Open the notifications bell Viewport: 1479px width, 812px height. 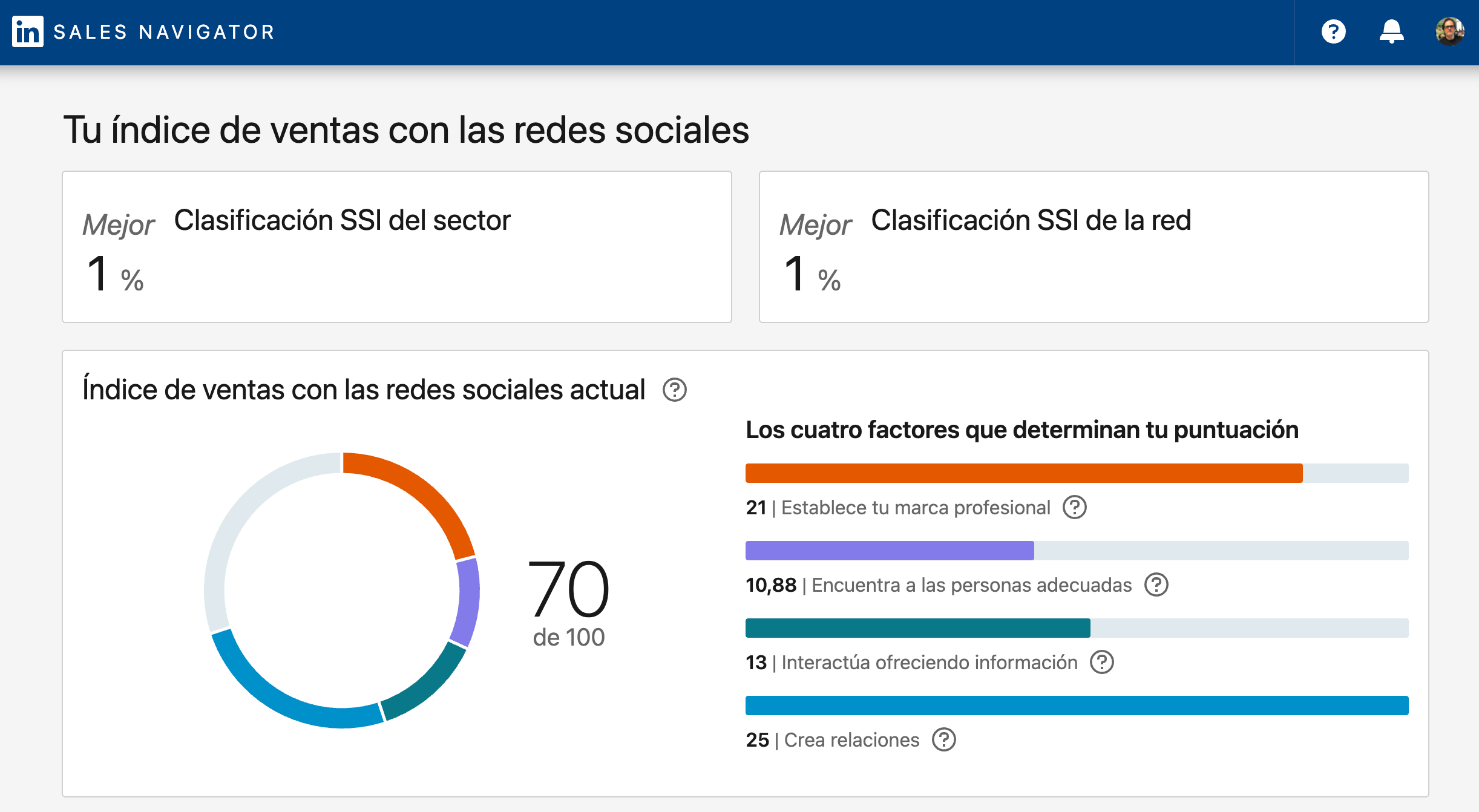pos(1391,31)
